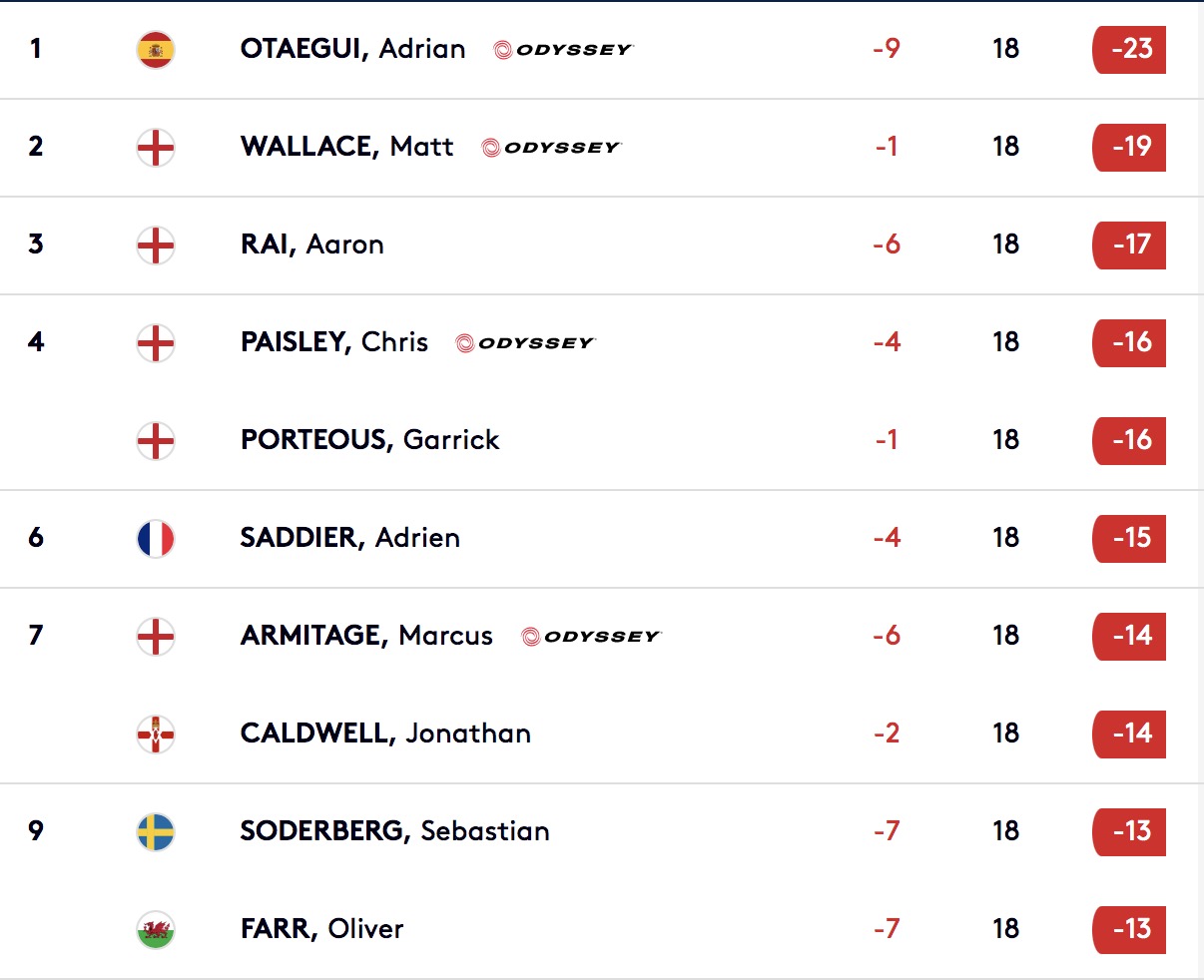Click the red -19 total score badge
Viewport: 1204px width, 980px height.
[1129, 147]
